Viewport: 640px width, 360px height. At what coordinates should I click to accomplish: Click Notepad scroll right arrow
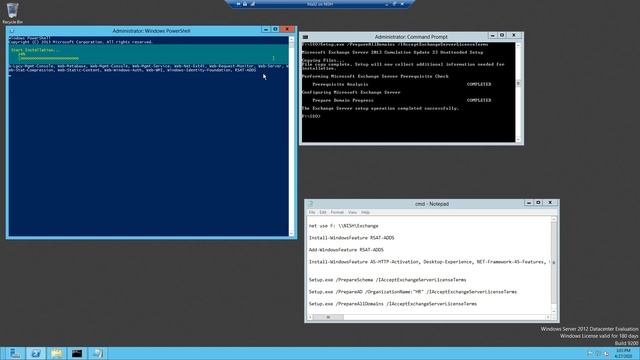(548, 317)
